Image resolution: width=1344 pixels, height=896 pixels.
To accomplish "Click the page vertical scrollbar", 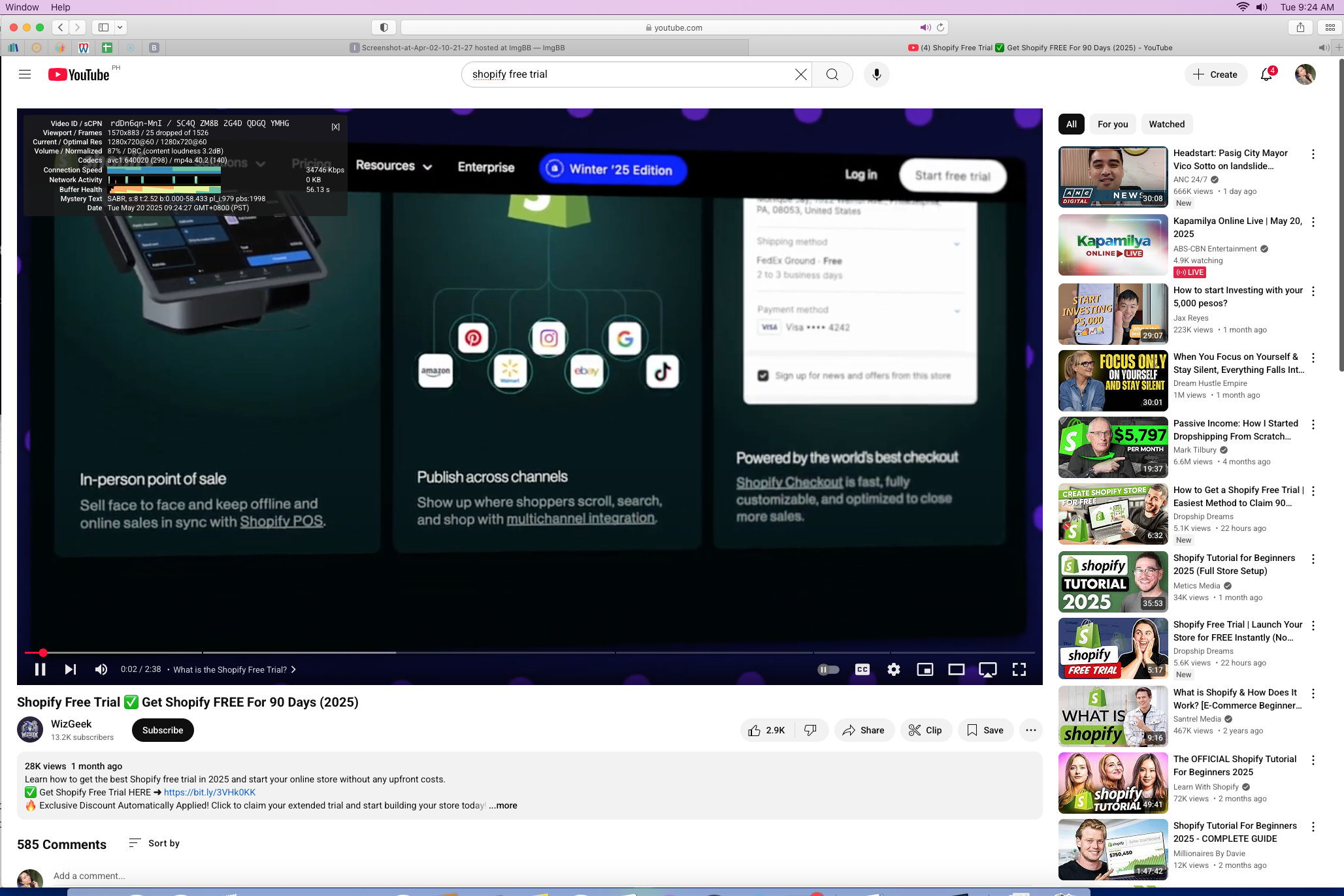I will click(x=1341, y=216).
